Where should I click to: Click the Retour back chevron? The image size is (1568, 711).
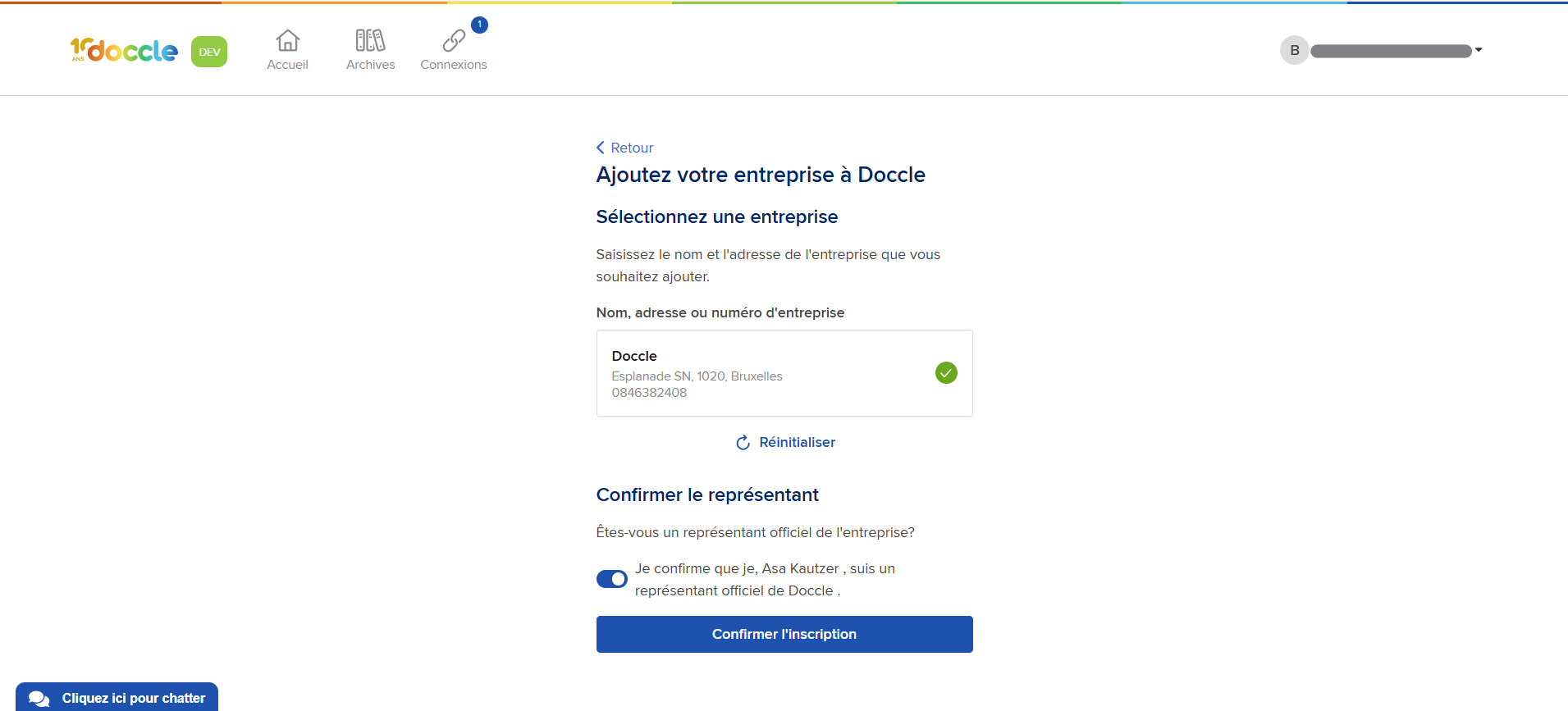[601, 148]
